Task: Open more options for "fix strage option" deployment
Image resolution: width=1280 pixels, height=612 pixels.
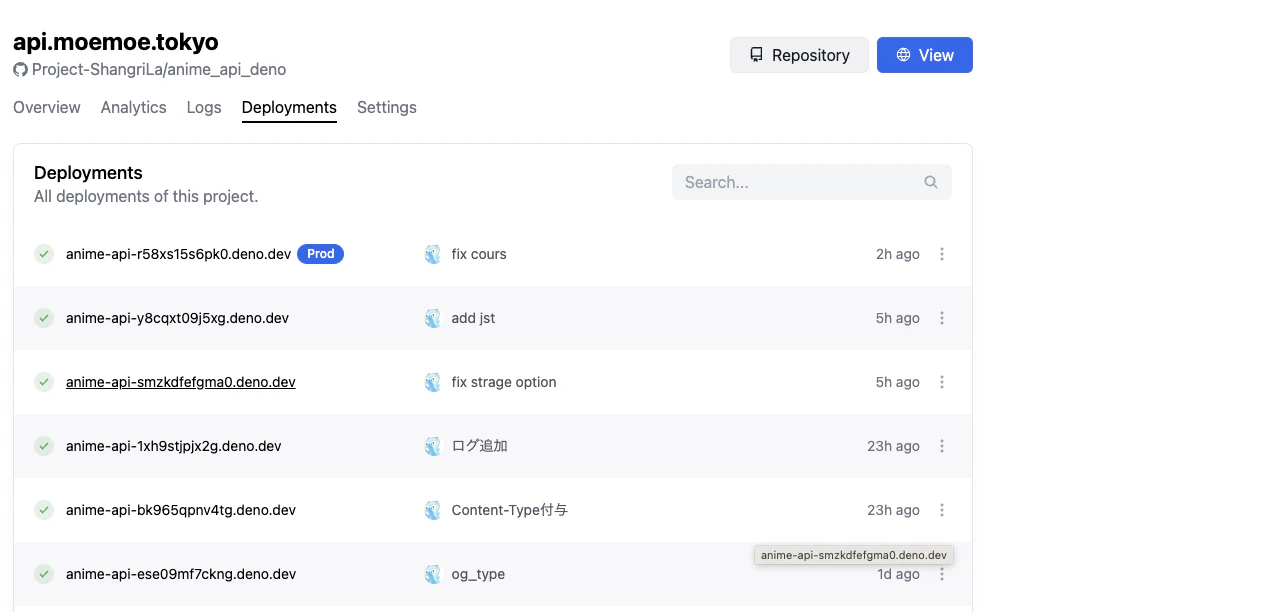Action: click(942, 382)
